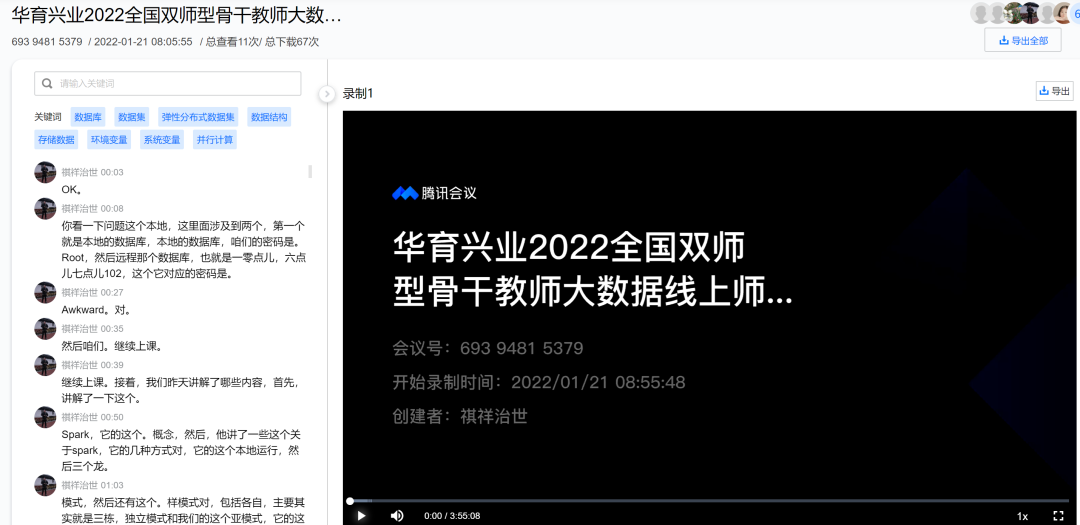Click the participant avatars group at top right
Viewport: 1080px width, 525px height.
coord(1024,13)
